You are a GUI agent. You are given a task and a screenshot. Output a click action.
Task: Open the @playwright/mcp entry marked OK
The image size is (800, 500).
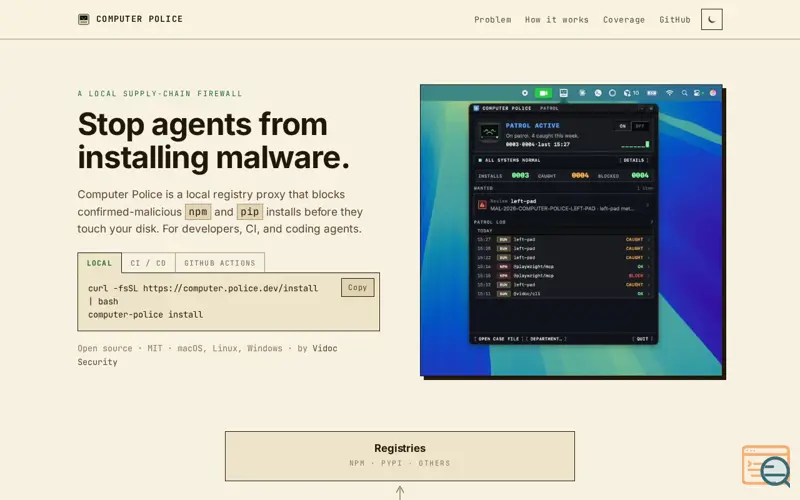(563, 266)
